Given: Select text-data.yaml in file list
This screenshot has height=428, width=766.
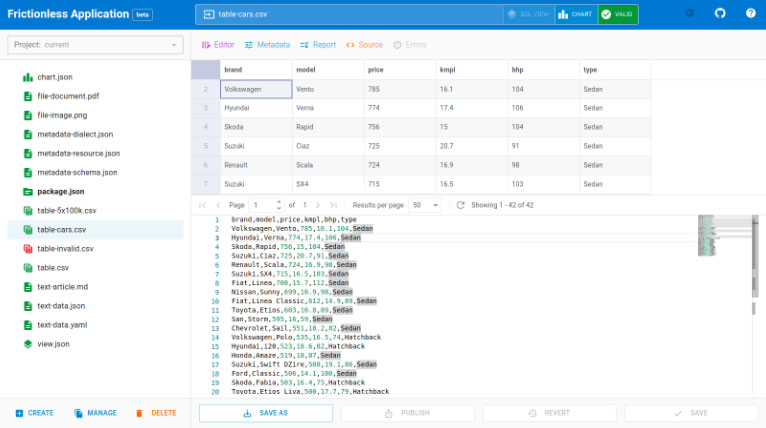Looking at the screenshot, I should (x=95, y=325).
